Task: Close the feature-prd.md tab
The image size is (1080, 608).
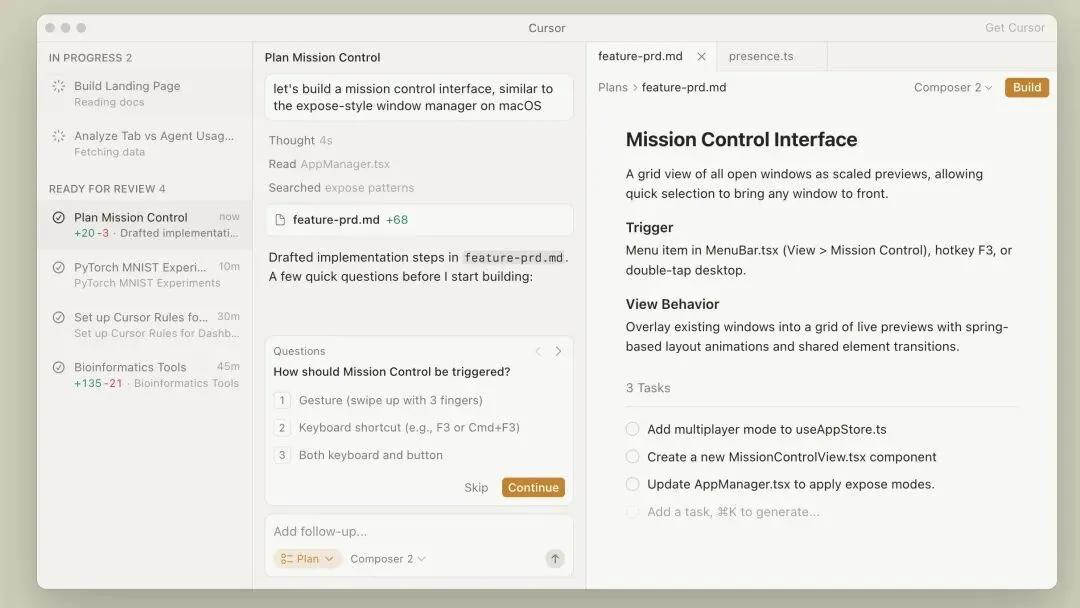Action: tap(701, 56)
